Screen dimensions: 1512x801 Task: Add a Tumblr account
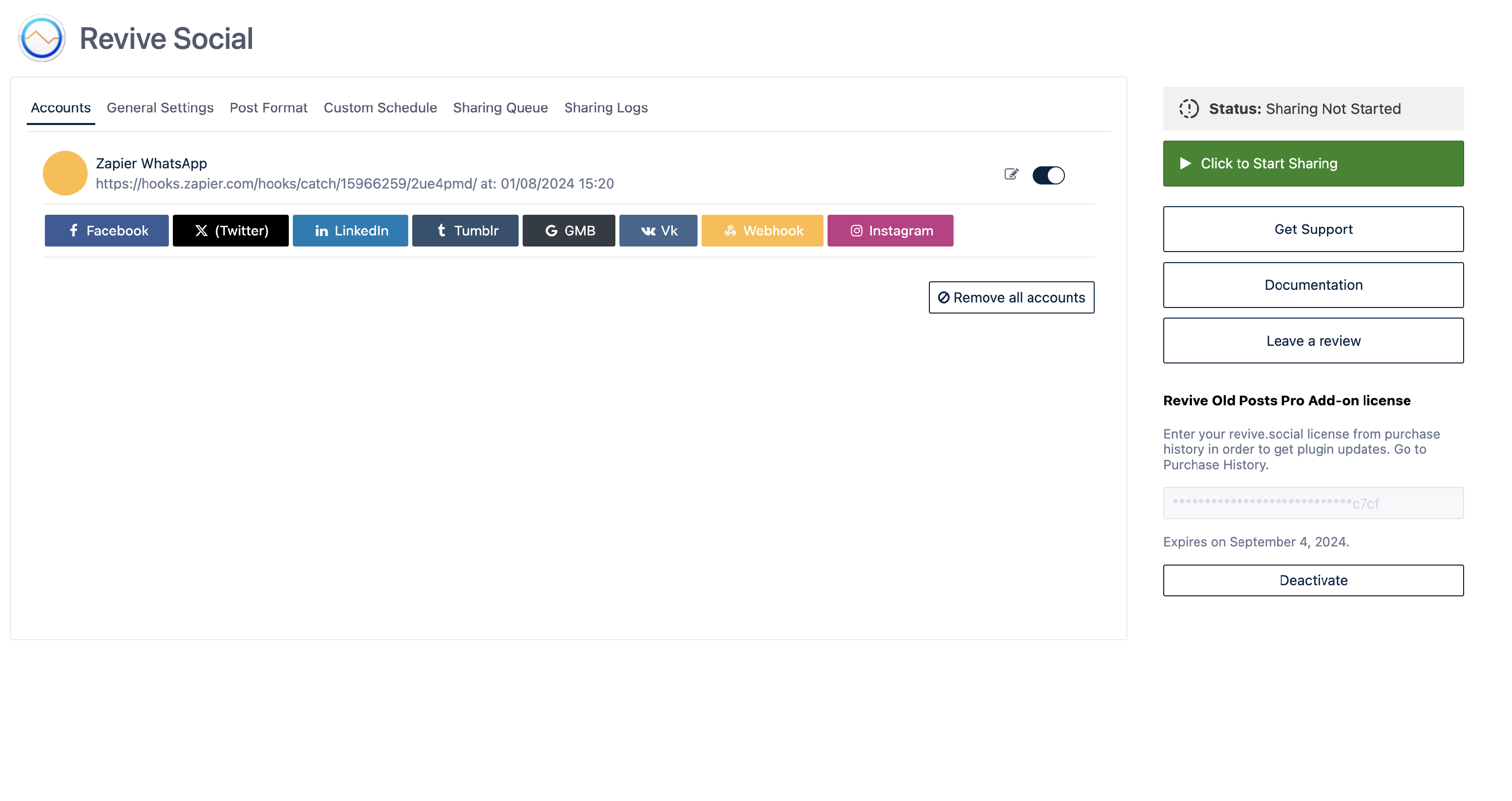pyautogui.click(x=466, y=230)
